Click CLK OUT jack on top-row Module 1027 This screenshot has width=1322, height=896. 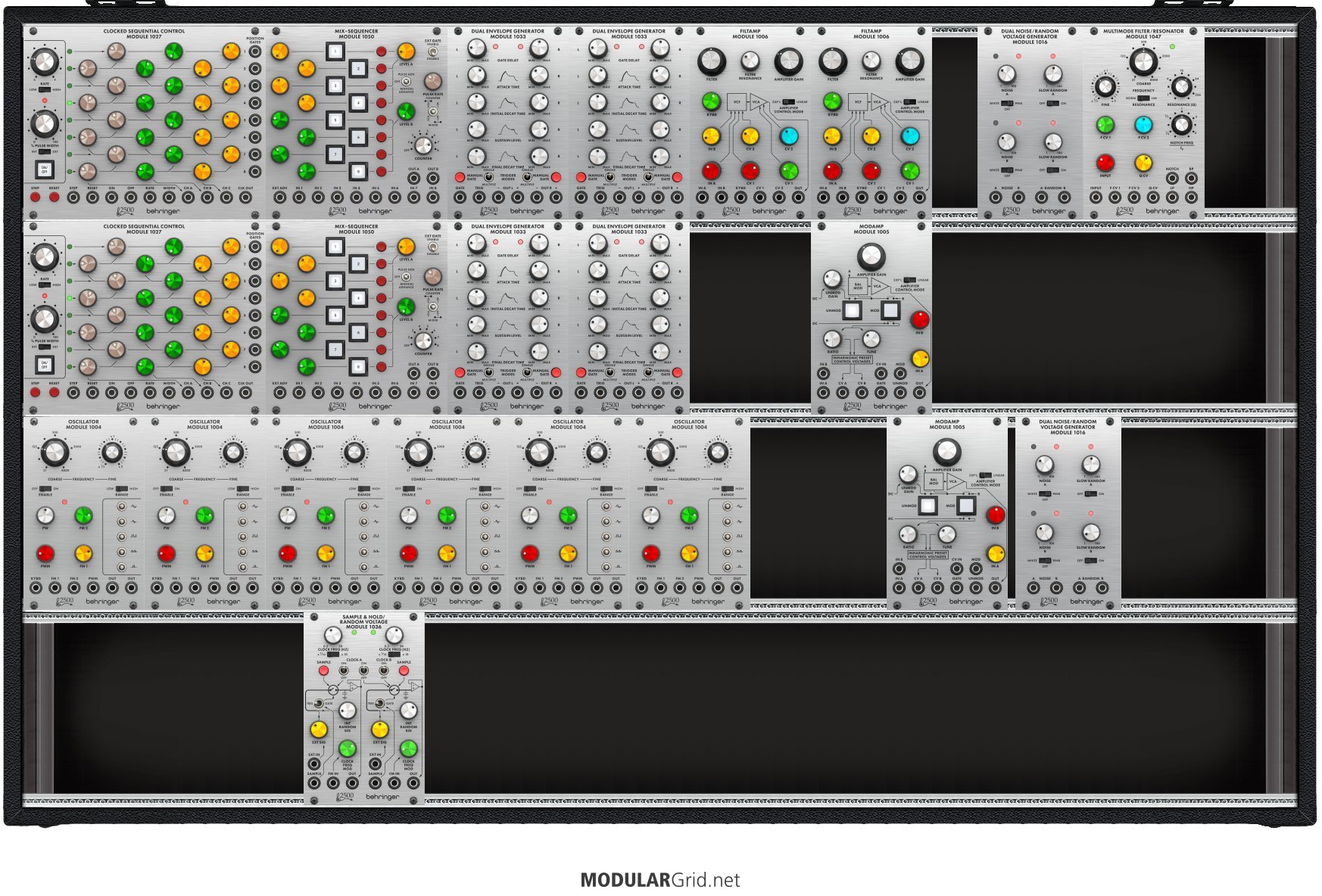point(245,198)
